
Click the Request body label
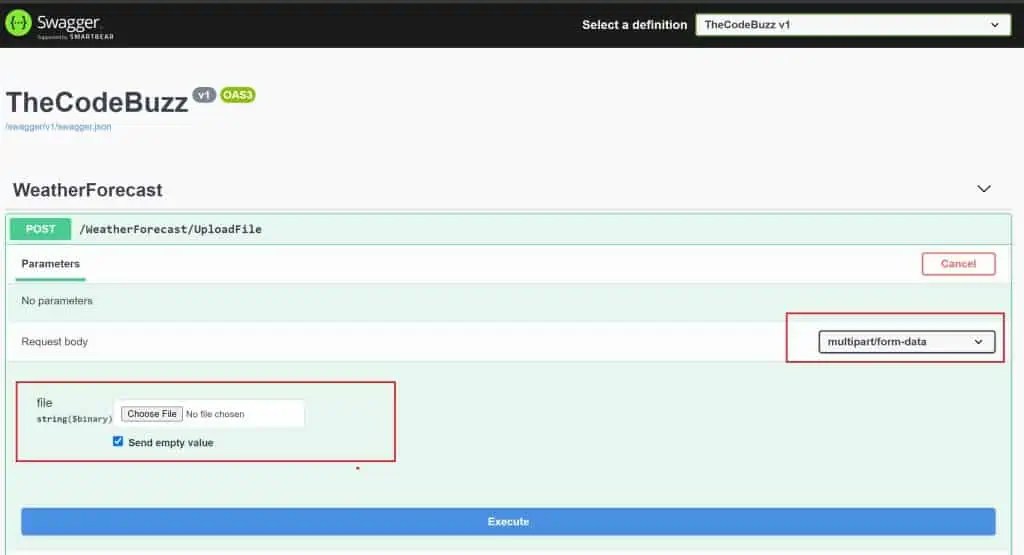click(54, 341)
